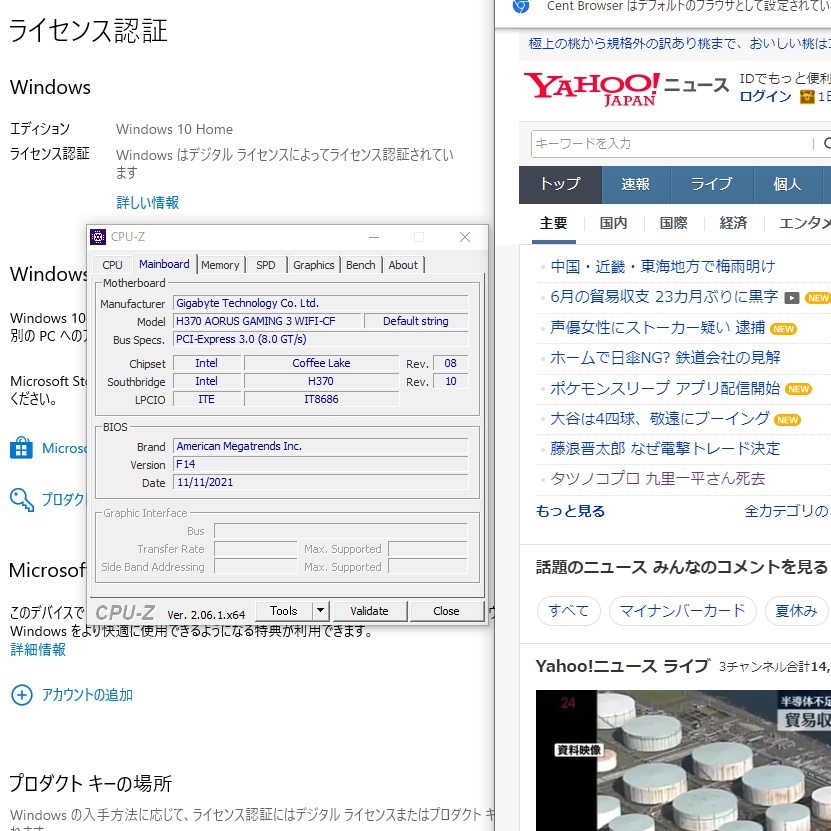Open the Memory tab in CPU-Z
Screen dimensions: 831x831
[x=220, y=264]
